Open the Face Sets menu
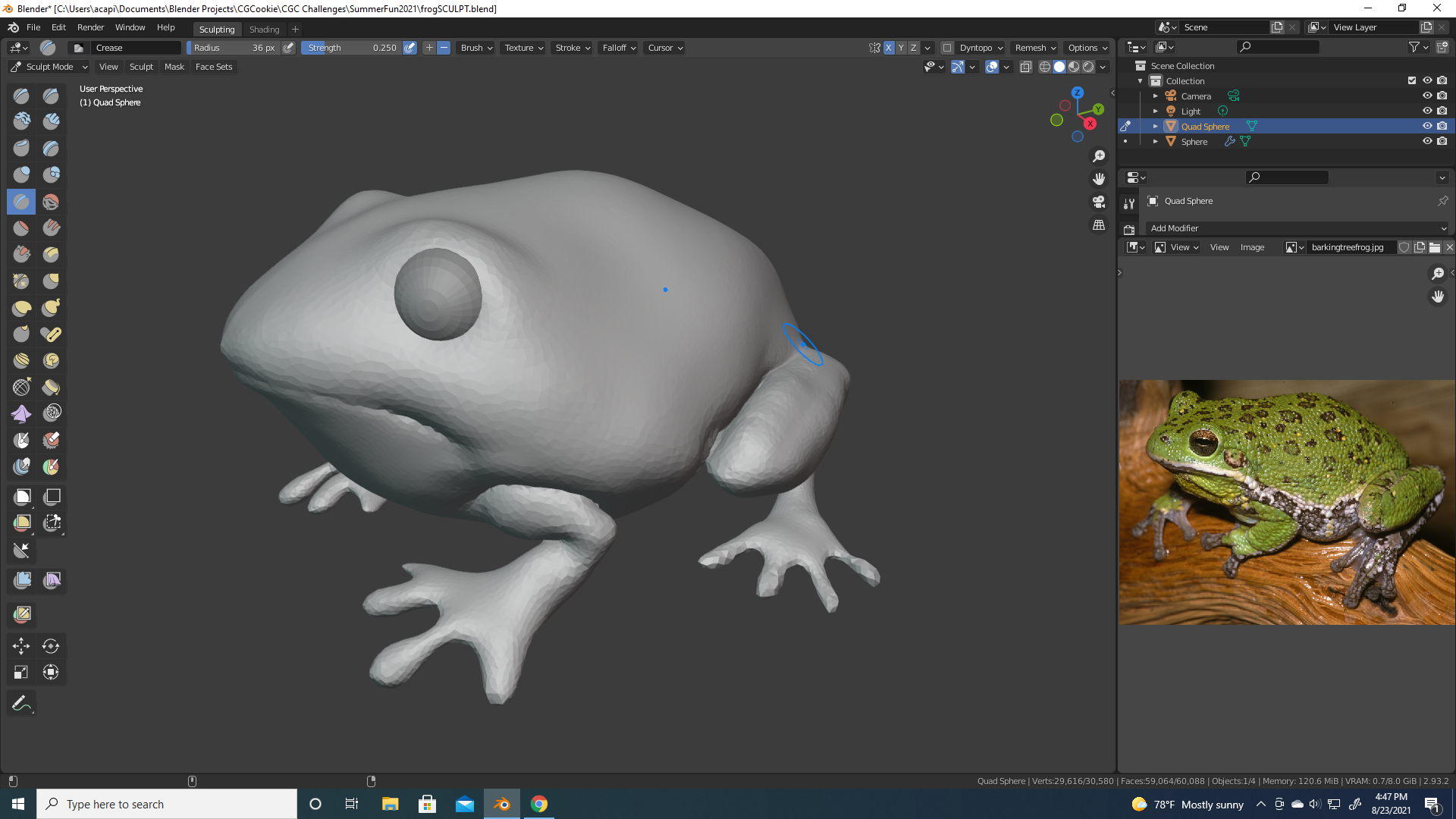The height and width of the screenshot is (819, 1456). point(214,67)
